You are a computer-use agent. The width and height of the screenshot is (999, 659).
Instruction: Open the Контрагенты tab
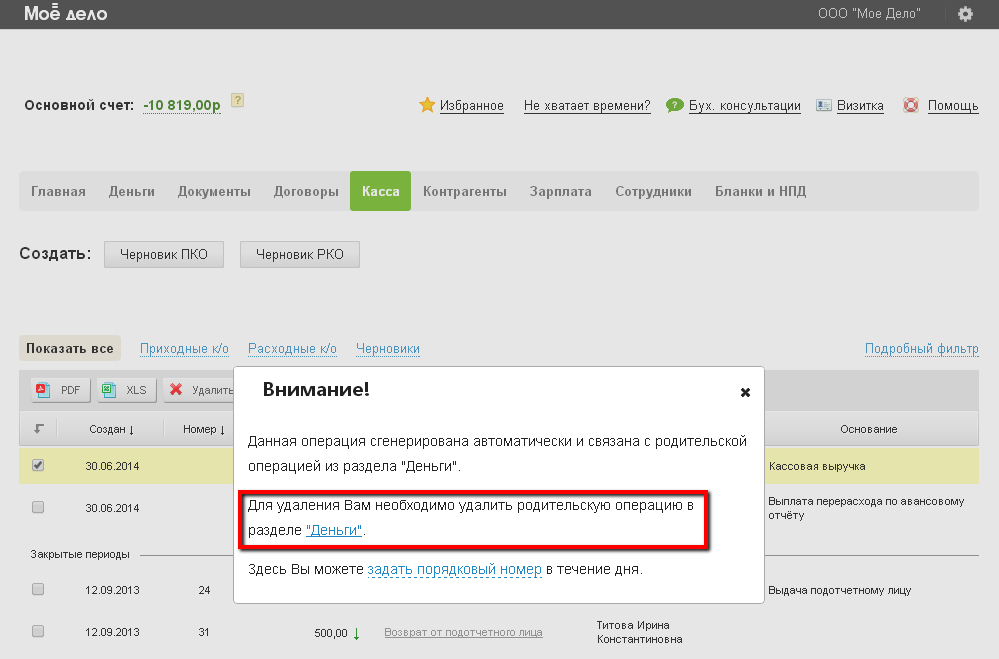pos(464,191)
